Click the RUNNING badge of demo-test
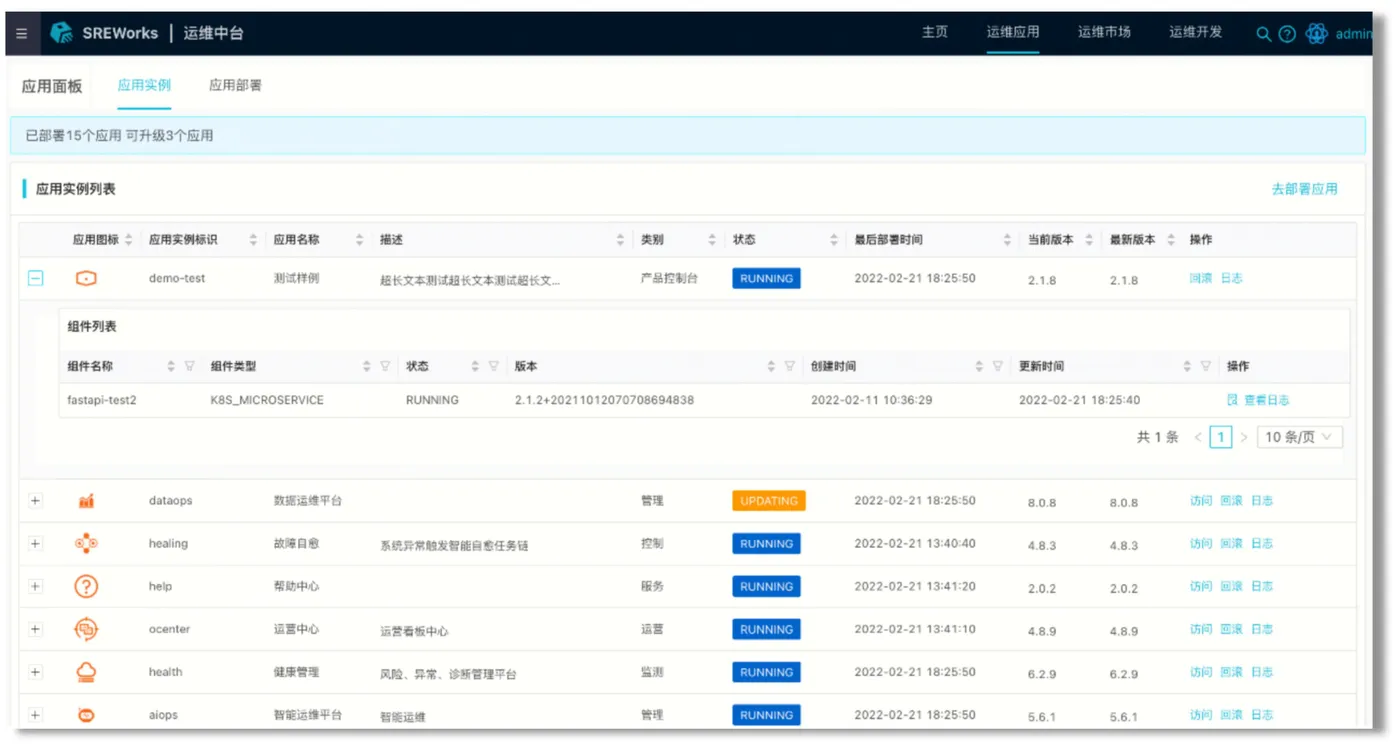Viewport: 1400px width, 748px height. pyautogui.click(x=766, y=279)
